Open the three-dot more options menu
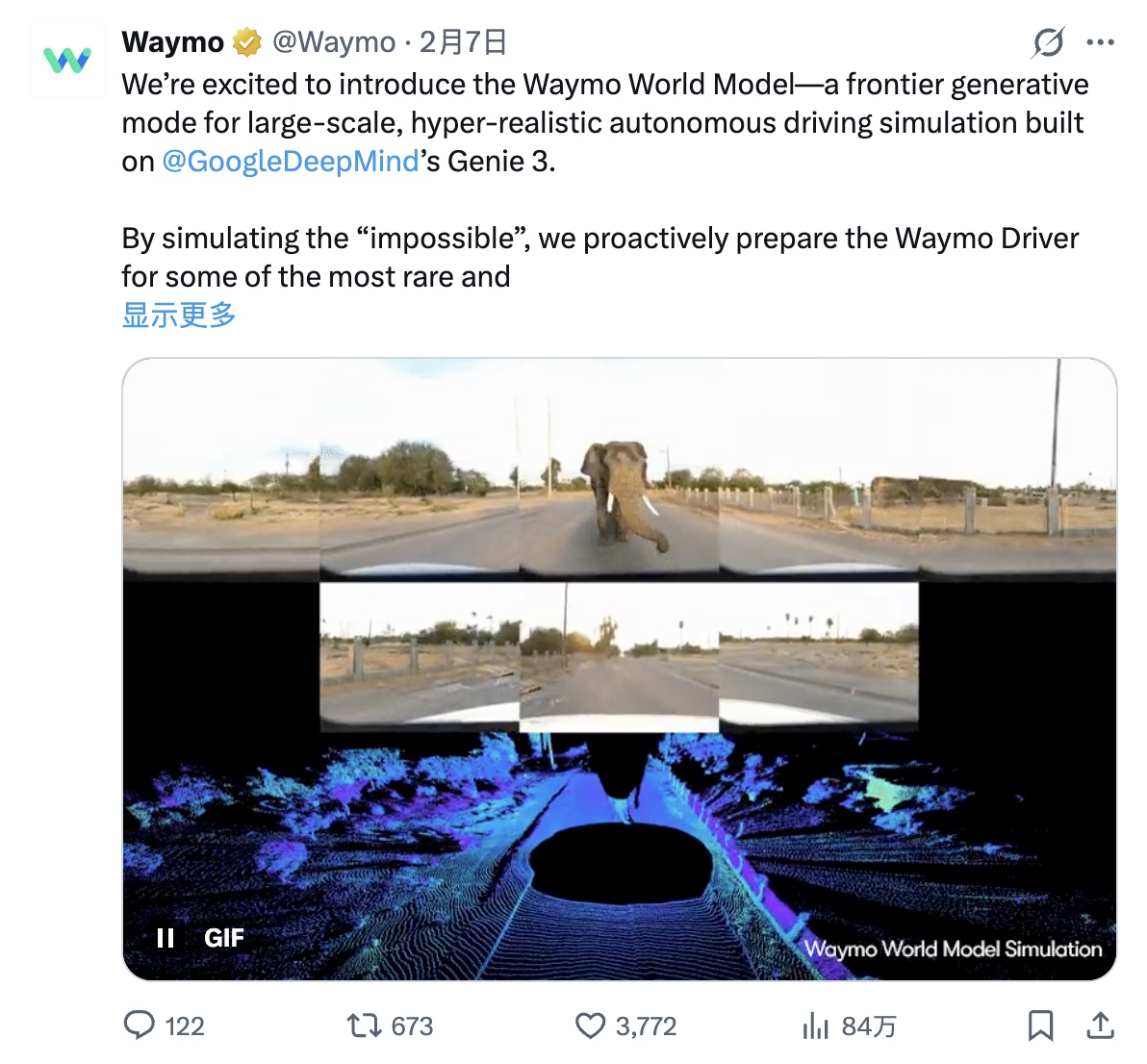Screen dimensions: 1147x1064 [1100, 42]
